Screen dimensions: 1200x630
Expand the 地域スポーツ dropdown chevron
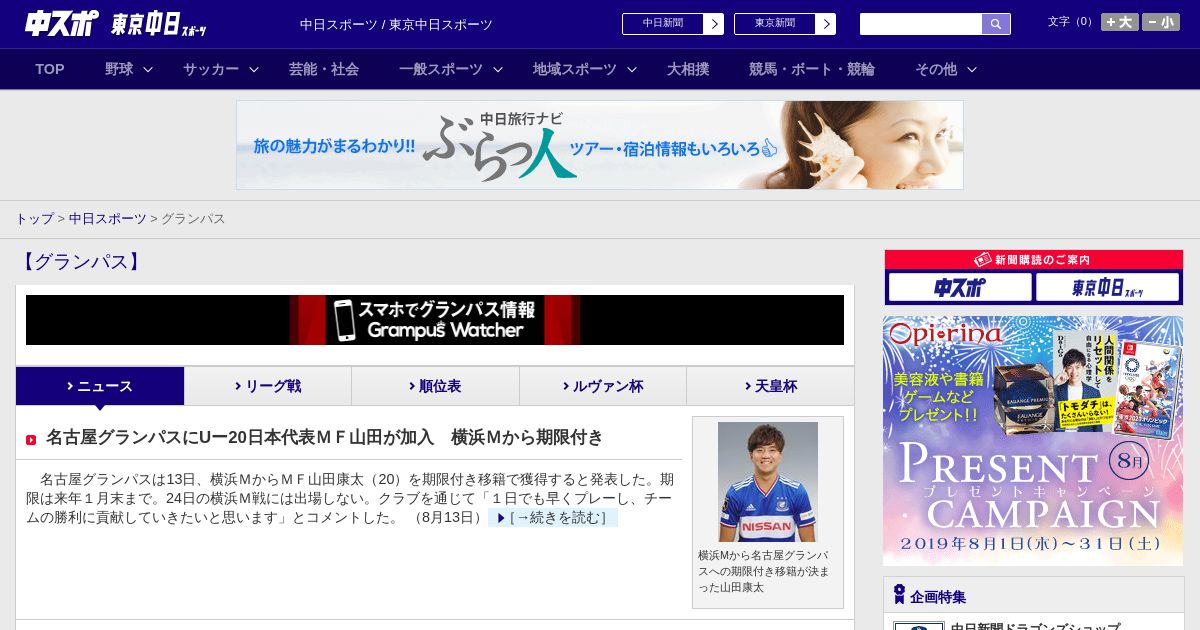pyautogui.click(x=632, y=70)
